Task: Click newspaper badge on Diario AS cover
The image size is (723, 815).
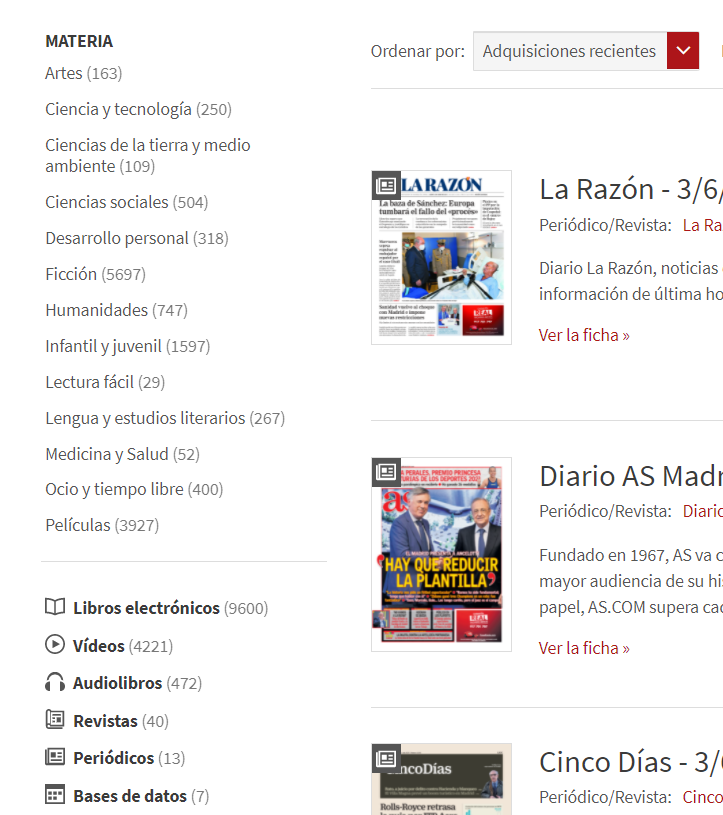Action: pyautogui.click(x=386, y=472)
